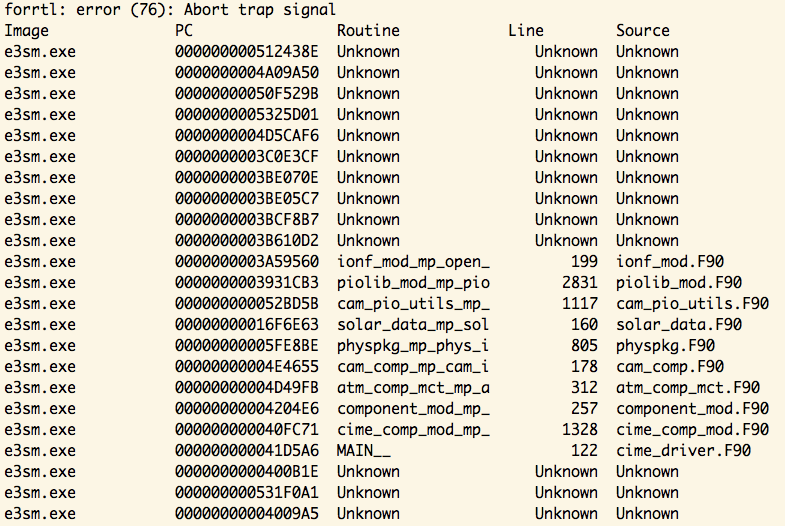Click the 'MAIN__' routine entry
The image size is (785, 526).
(x=363, y=451)
